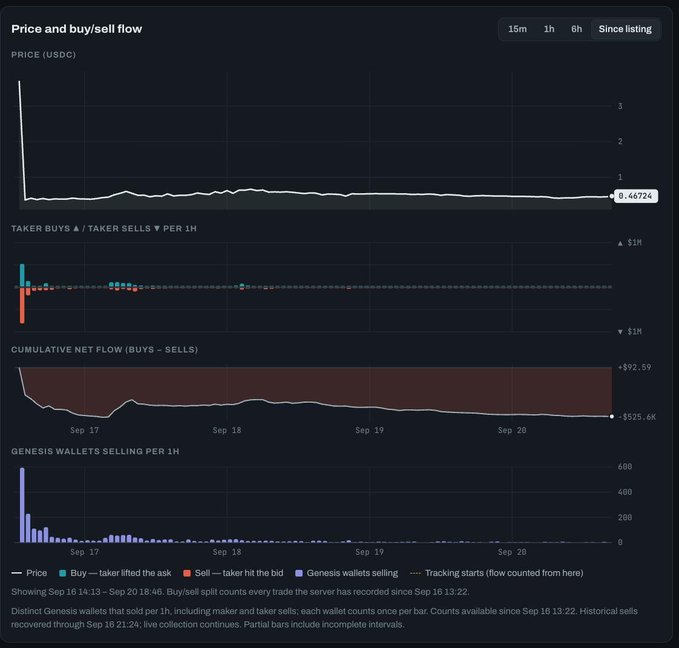This screenshot has height=648, width=679.
Task: Click the Sep 18 label under net flow chart
Action: 227,430
